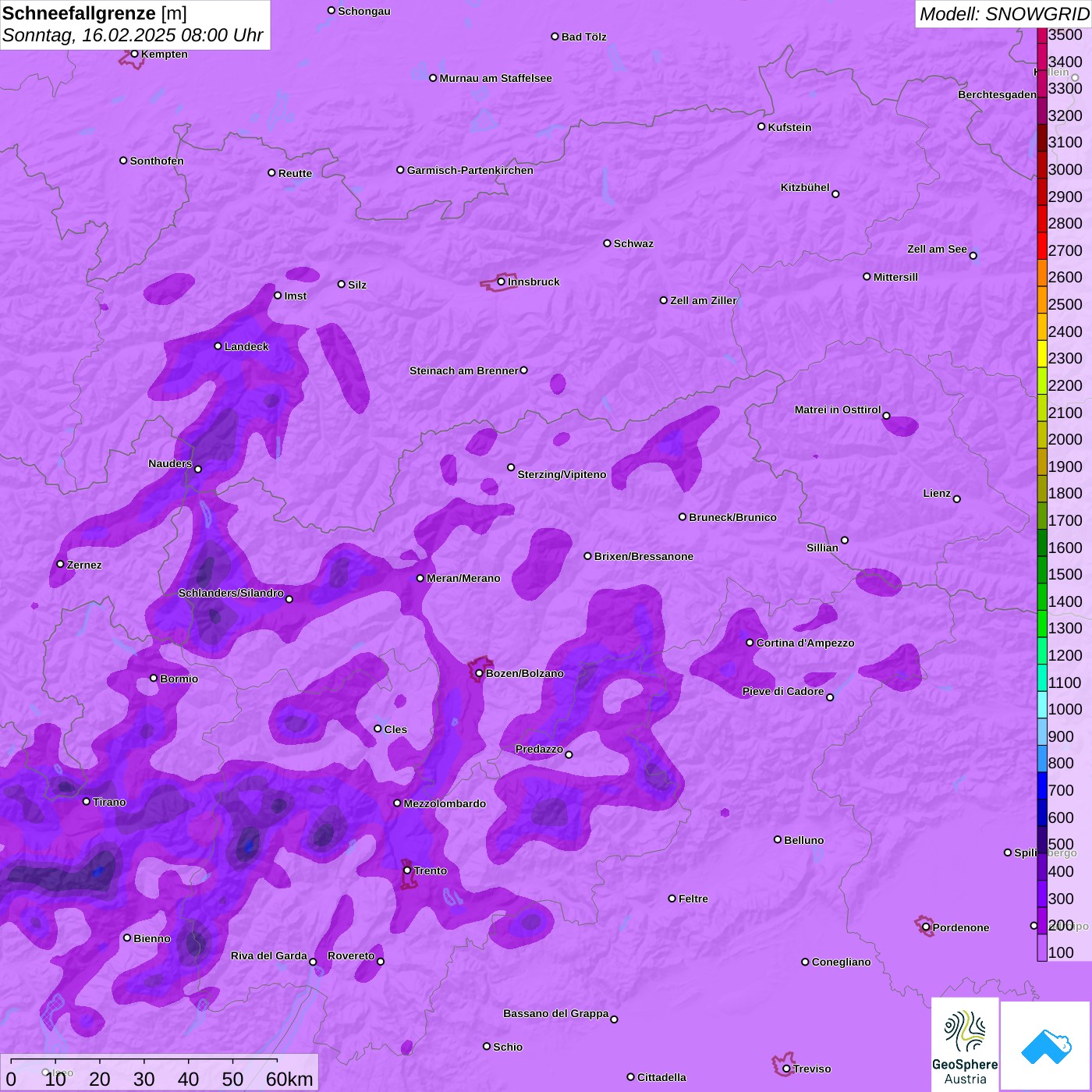Click the 'Mezzolombardo' label
1092x1092 pixels.
click(x=445, y=803)
